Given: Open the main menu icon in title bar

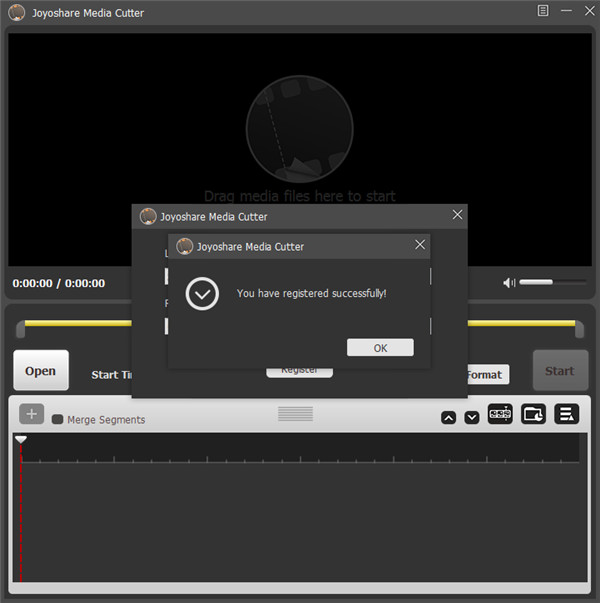Looking at the screenshot, I should click(543, 12).
